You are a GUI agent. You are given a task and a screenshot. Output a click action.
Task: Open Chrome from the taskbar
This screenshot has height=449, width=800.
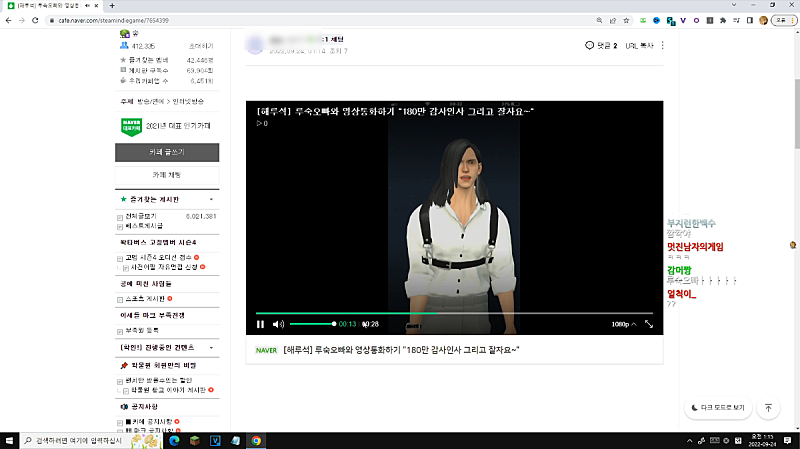coord(256,440)
